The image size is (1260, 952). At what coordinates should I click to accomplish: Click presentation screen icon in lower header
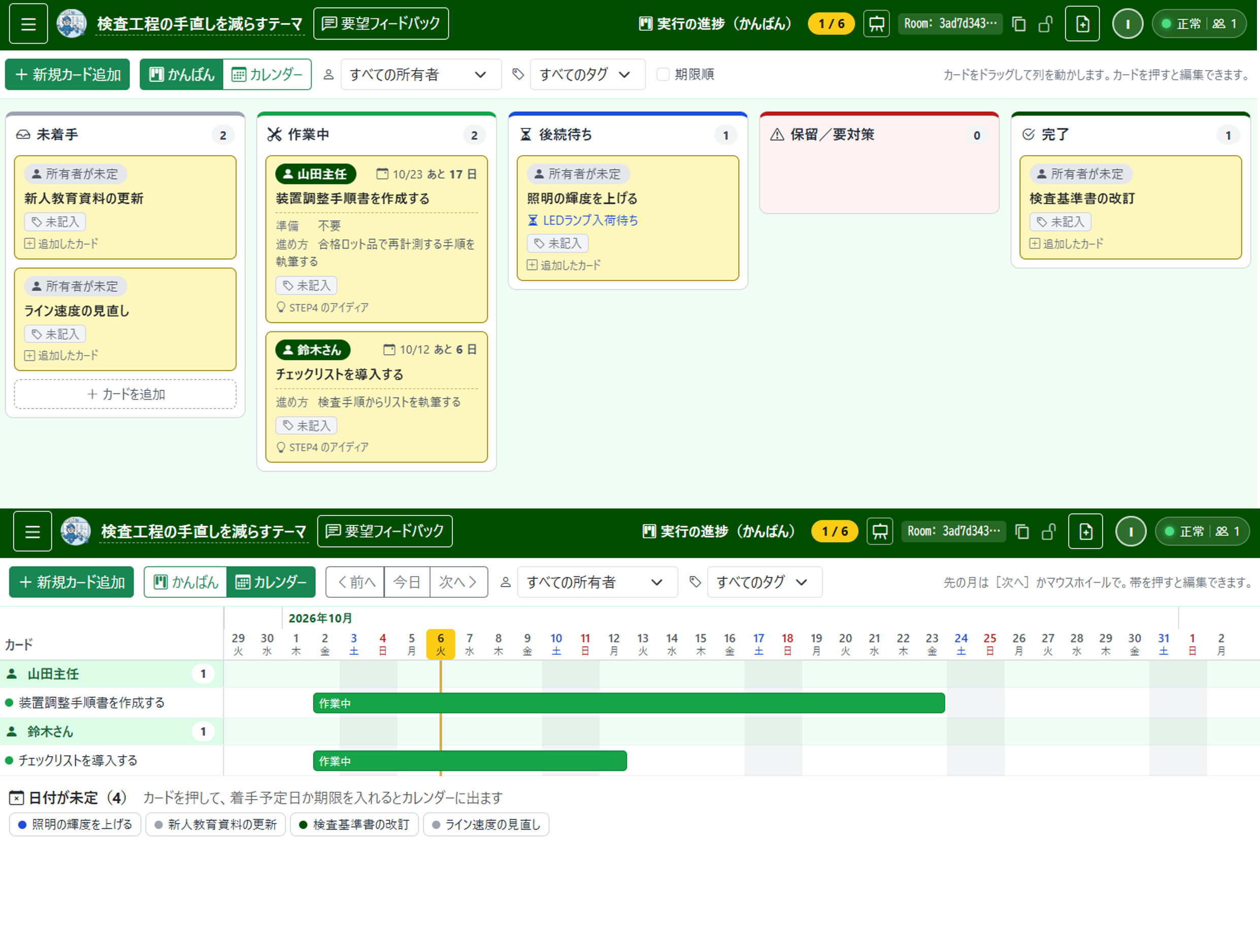point(879,531)
